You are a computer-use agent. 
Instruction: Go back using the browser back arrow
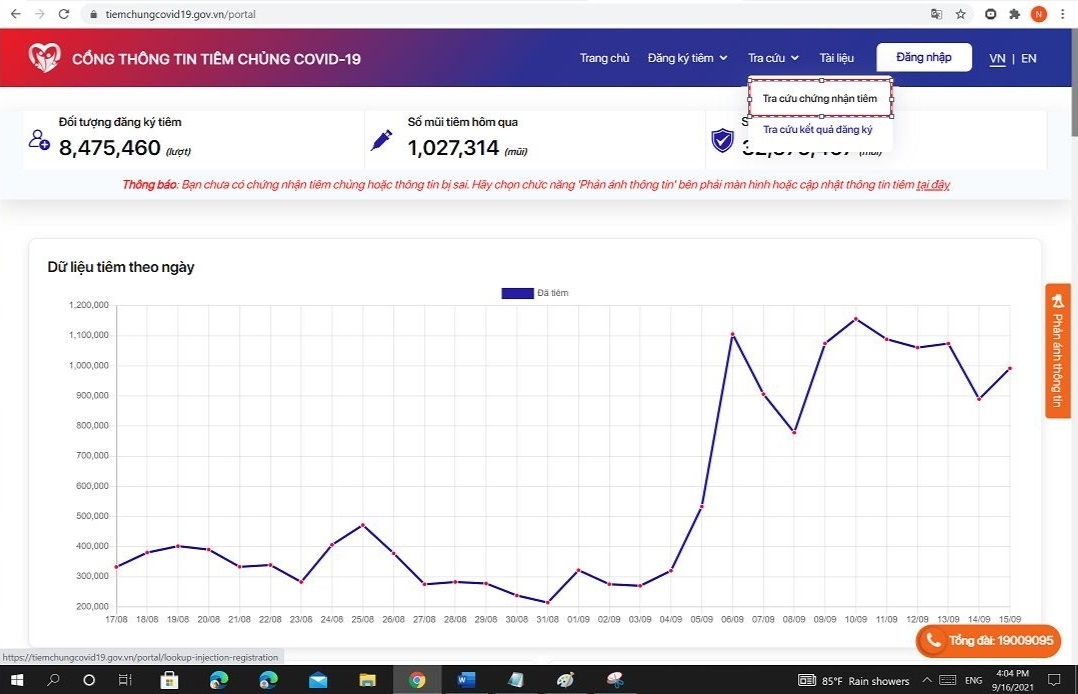(x=15, y=14)
